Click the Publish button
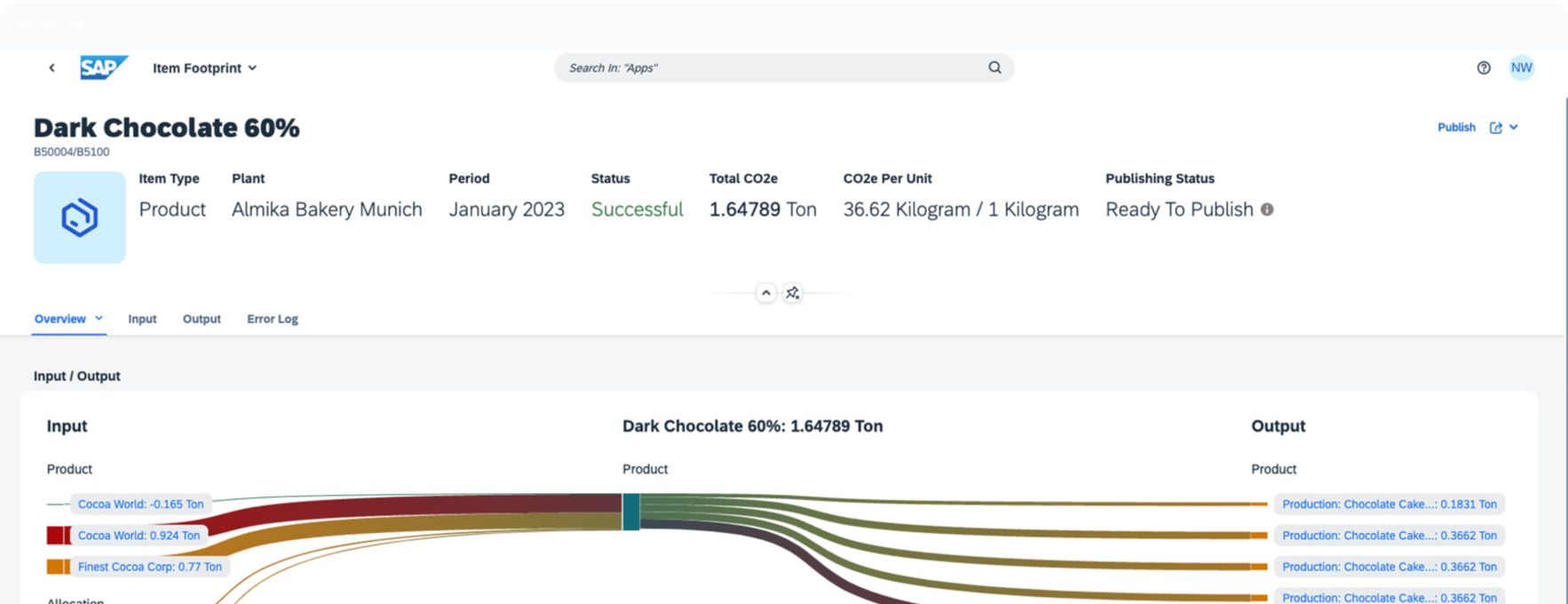Viewport: 1568px width, 604px height. (x=1456, y=128)
